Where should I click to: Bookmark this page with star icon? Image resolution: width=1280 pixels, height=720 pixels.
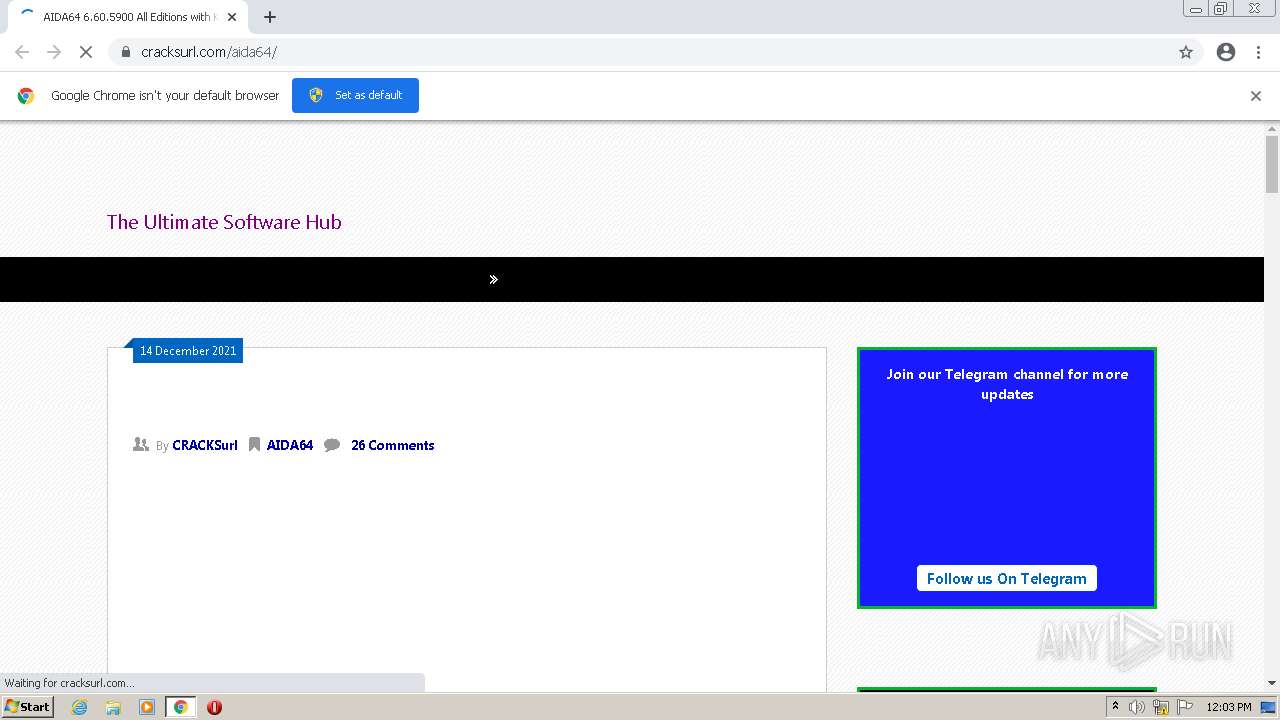coord(1186,52)
